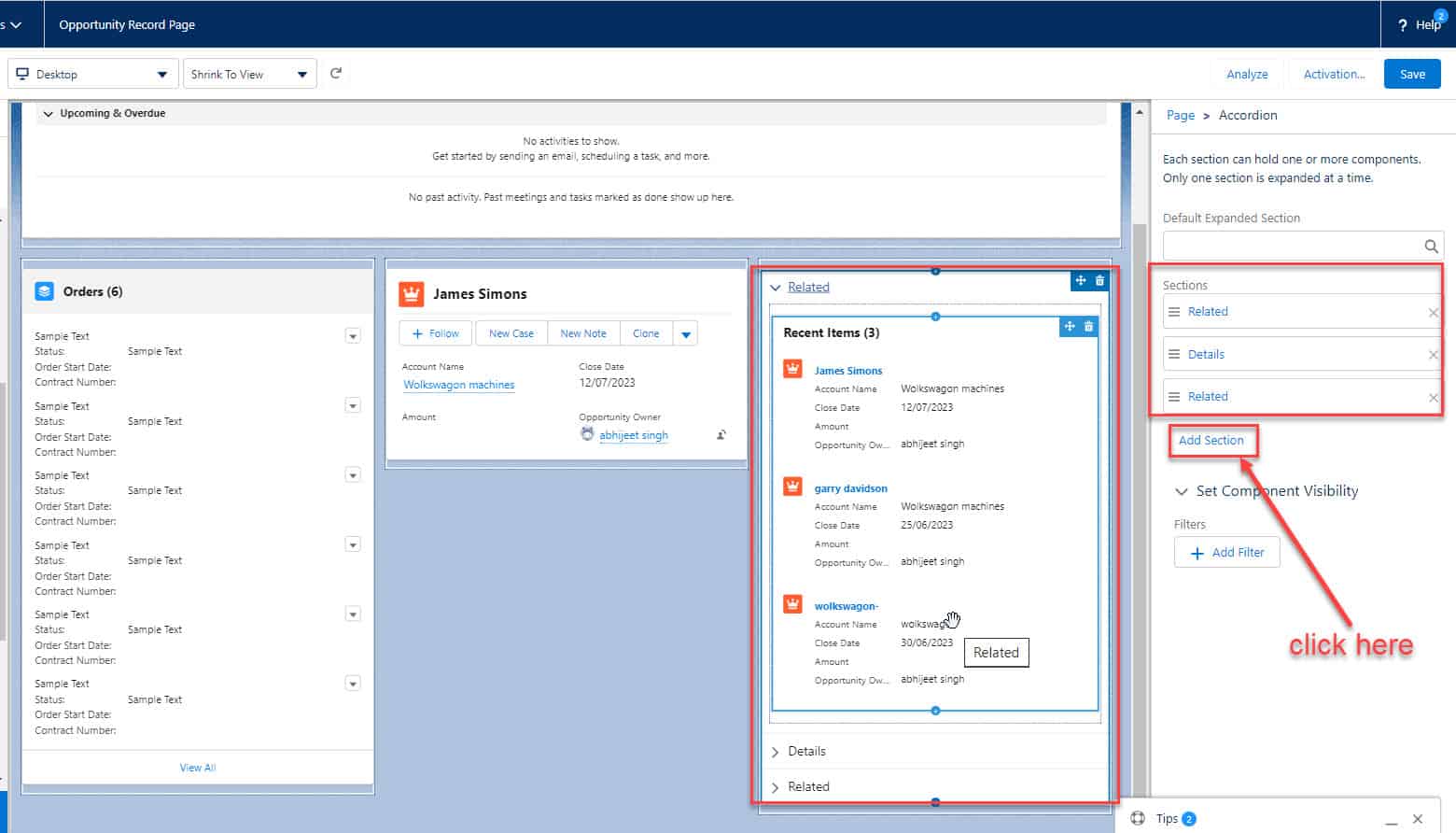Viewport: 1456px width, 833px height.
Task: Remove the Details section using its X icon
Action: pyautogui.click(x=1433, y=354)
